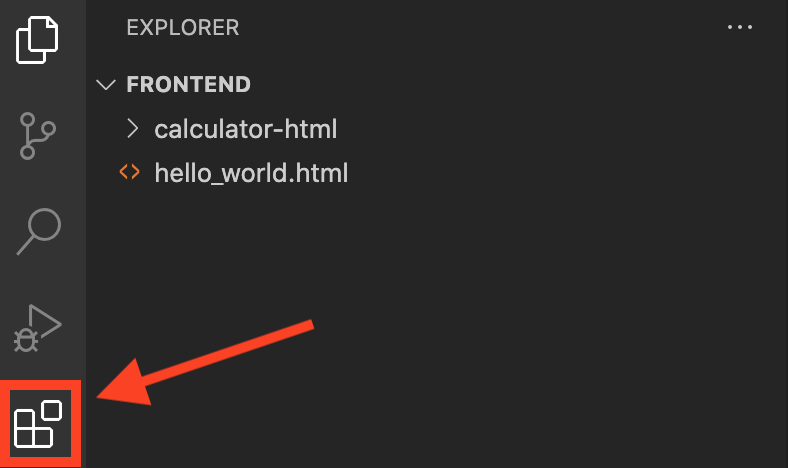Click the small detached square of Extensions icon

pos(52,410)
